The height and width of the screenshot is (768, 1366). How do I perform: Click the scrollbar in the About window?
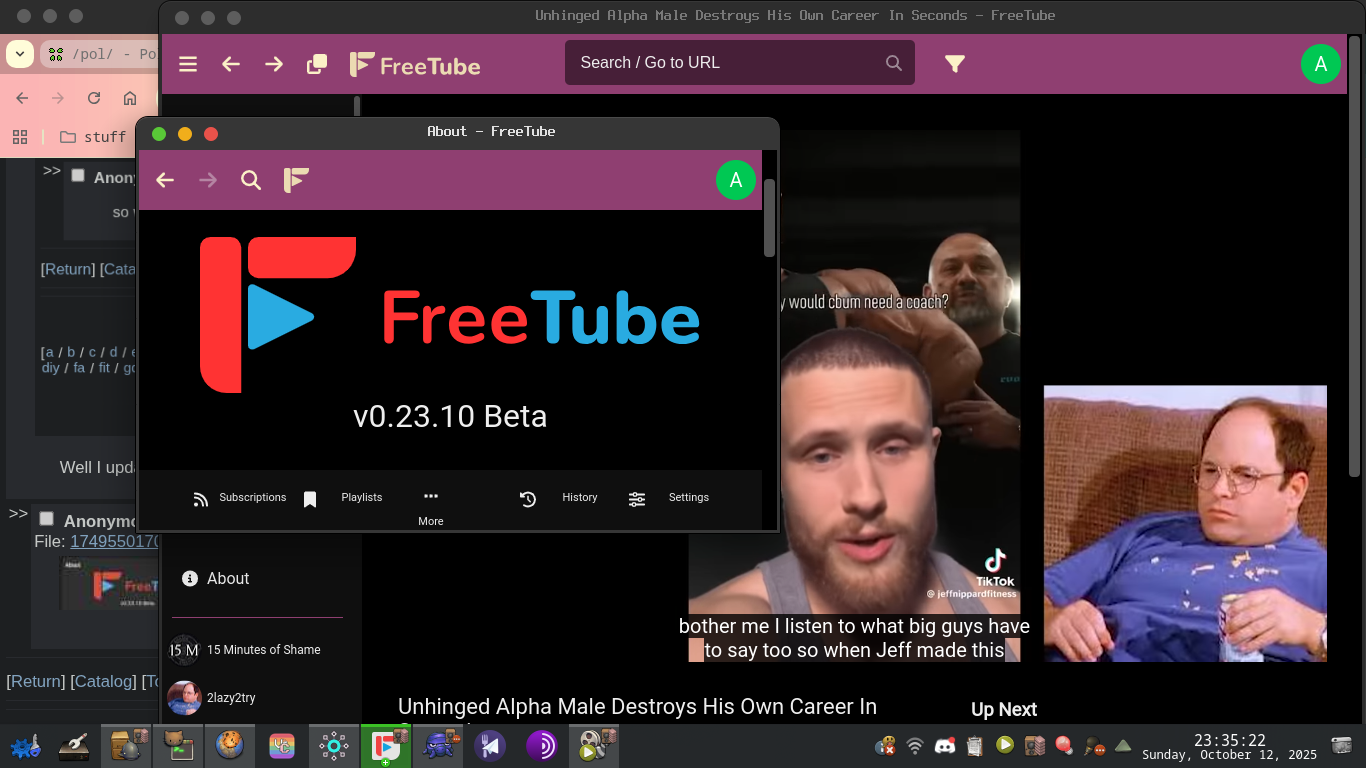coord(769,217)
